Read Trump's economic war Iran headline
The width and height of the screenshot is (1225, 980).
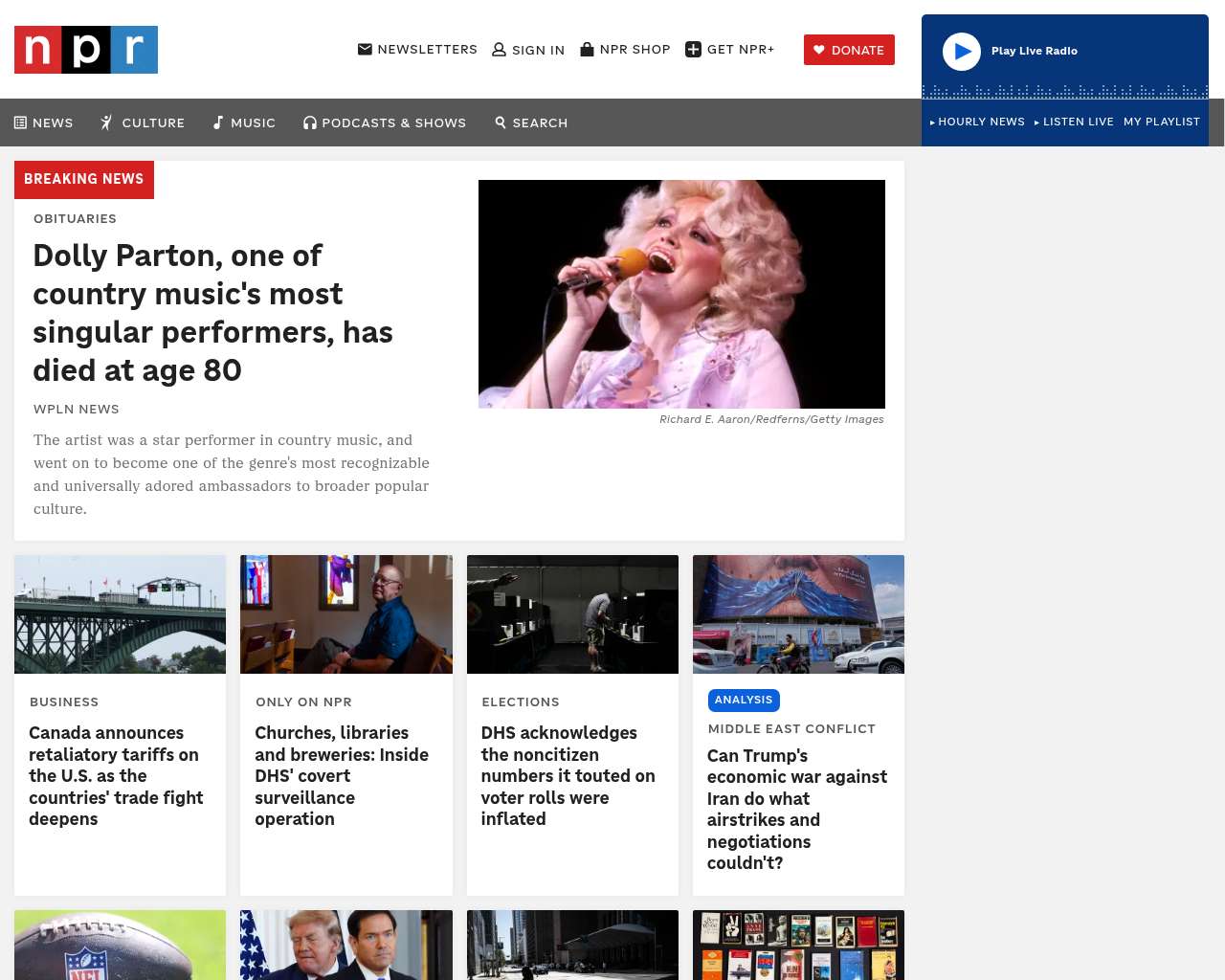click(797, 810)
